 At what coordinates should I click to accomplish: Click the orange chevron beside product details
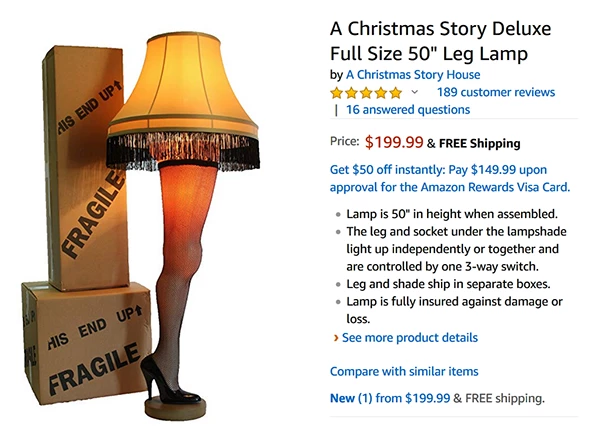coord(336,338)
